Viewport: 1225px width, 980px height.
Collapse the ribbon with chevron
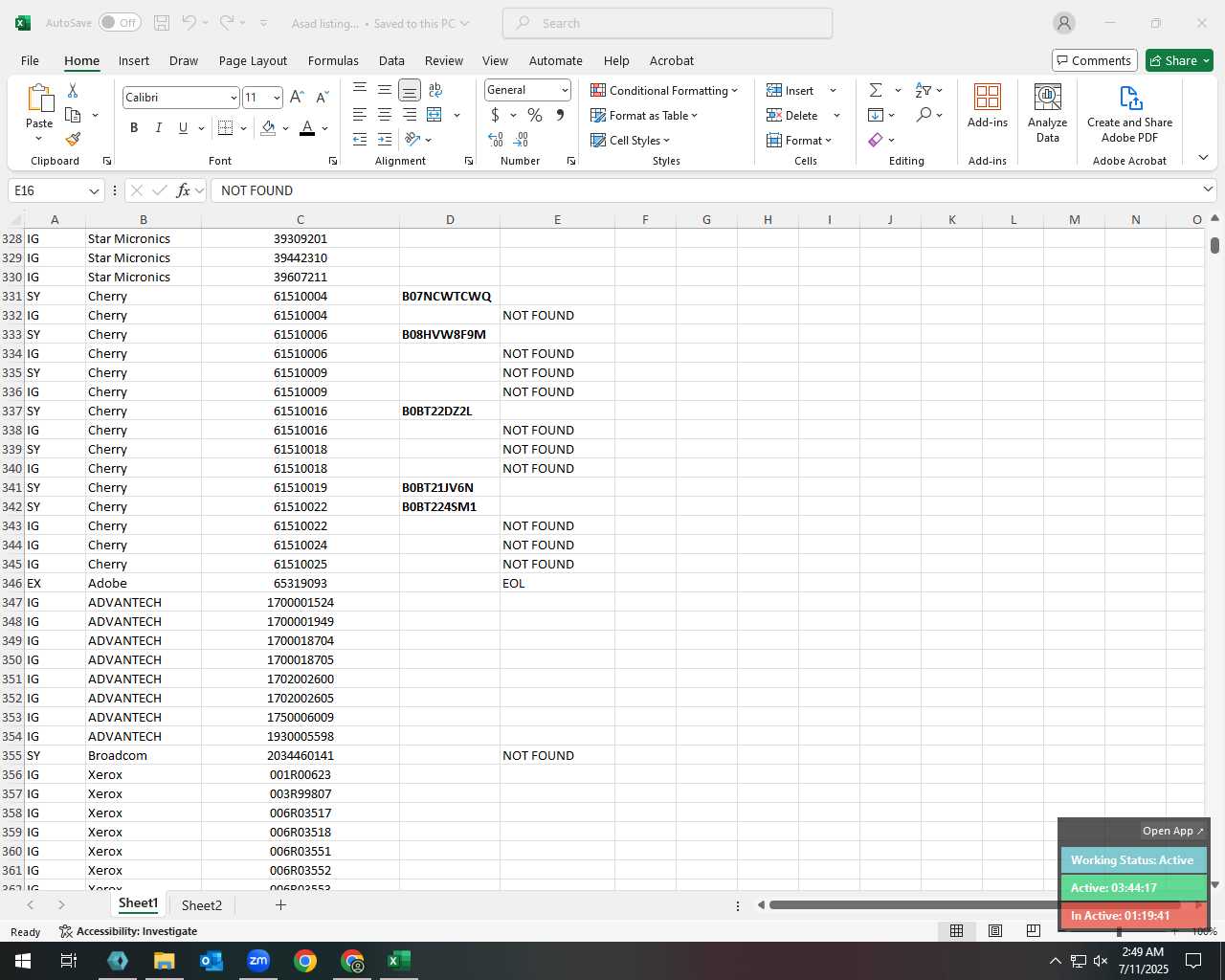pyautogui.click(x=1203, y=158)
